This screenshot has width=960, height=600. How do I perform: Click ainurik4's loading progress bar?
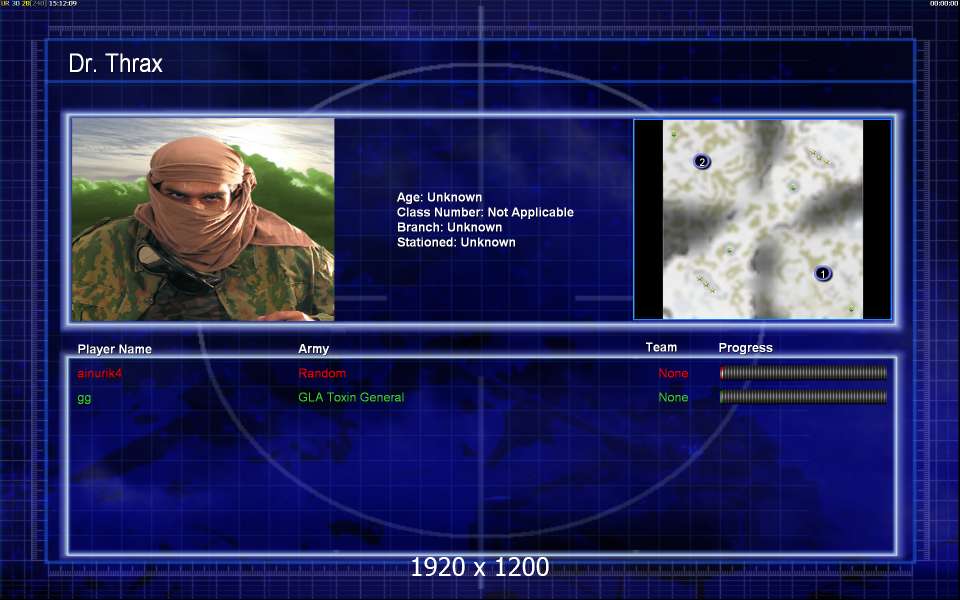tap(803, 372)
